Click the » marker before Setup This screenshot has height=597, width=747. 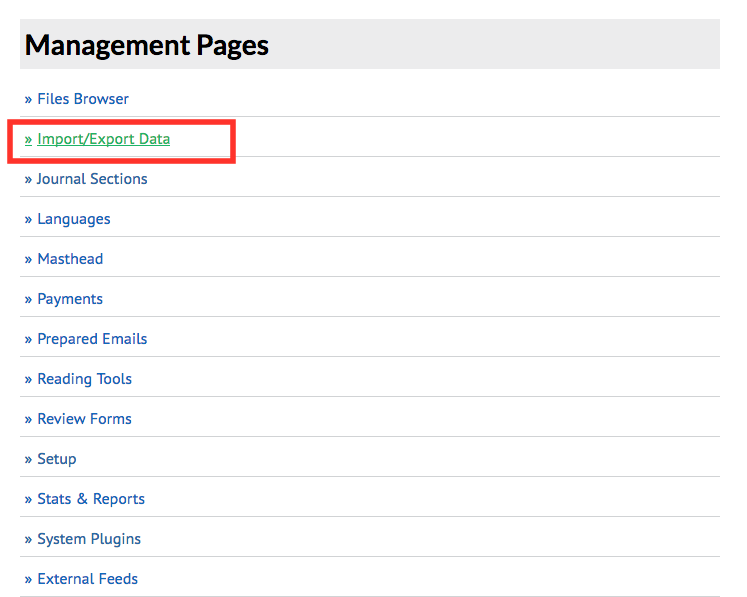(28, 459)
